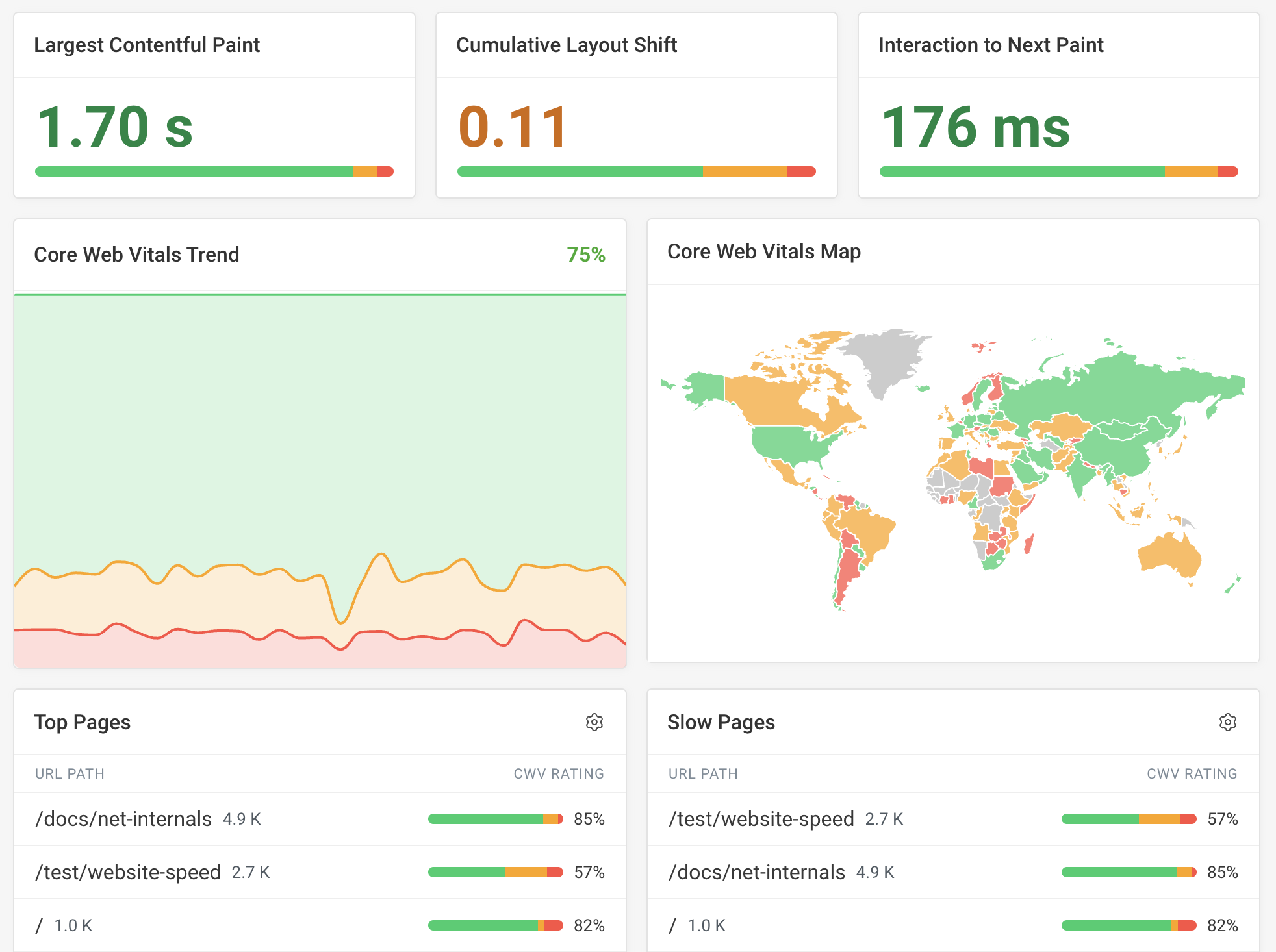Screen dimensions: 1276x952
Task: Click /test/website-speed rating bar in Top Pages
Action: click(x=496, y=872)
